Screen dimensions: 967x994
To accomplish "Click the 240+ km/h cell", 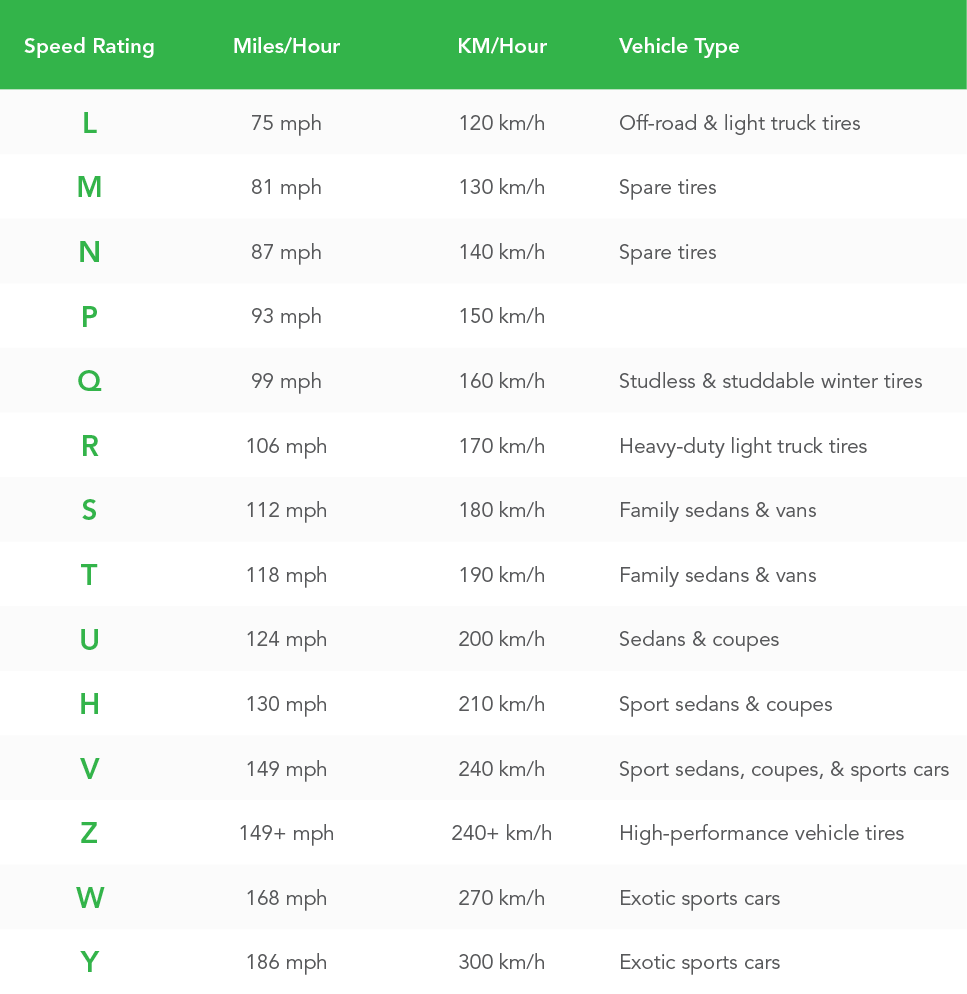I will point(502,833).
